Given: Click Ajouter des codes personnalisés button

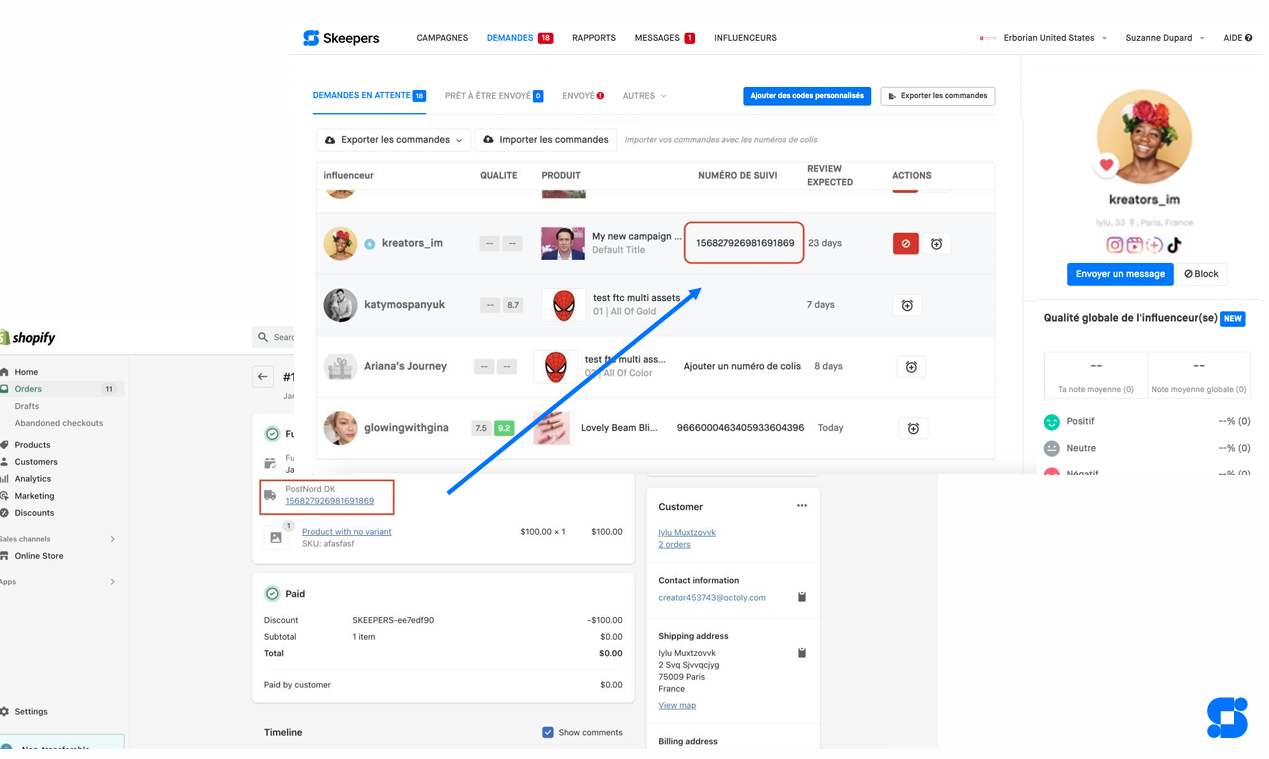Looking at the screenshot, I should tap(806, 96).
